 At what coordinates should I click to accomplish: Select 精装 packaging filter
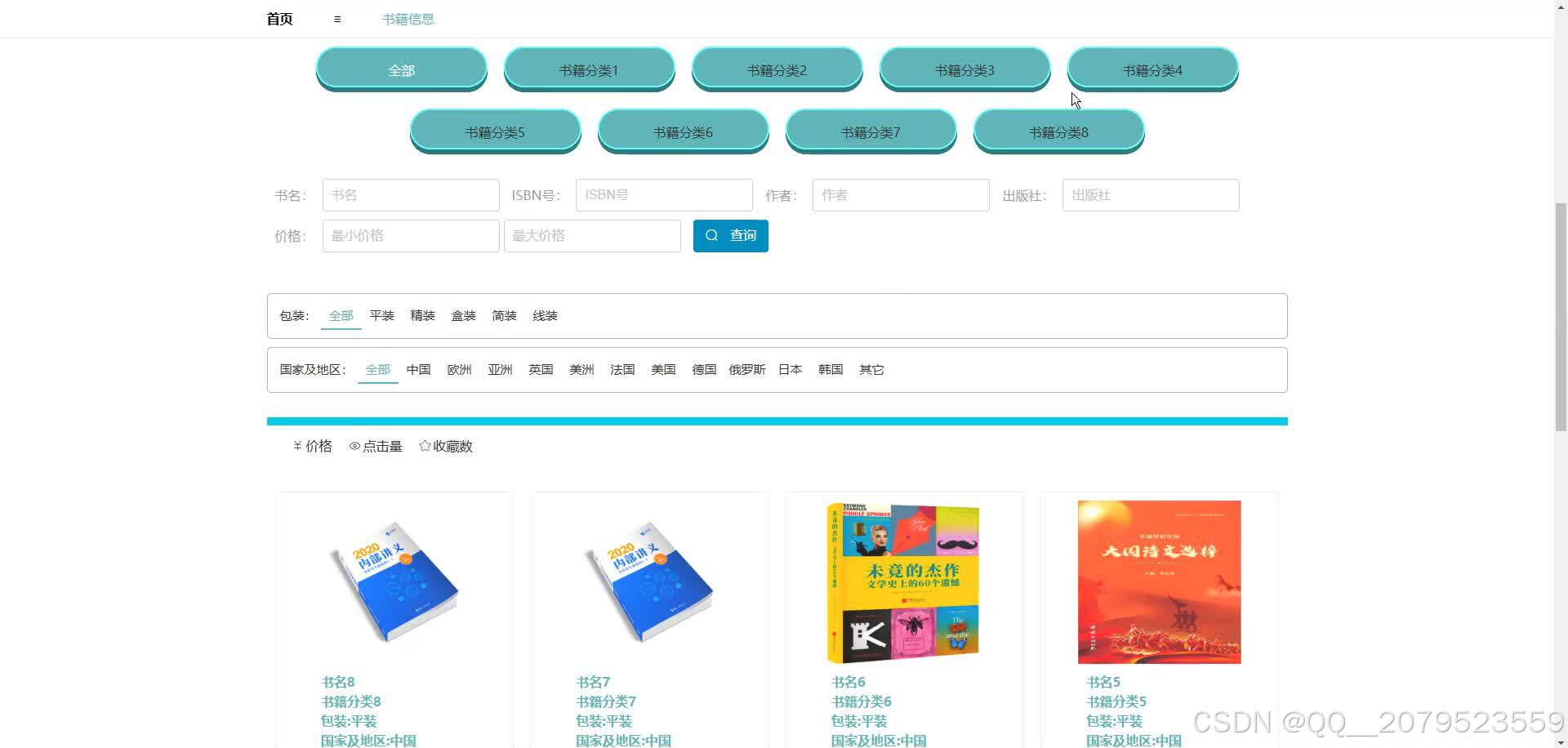pos(422,315)
